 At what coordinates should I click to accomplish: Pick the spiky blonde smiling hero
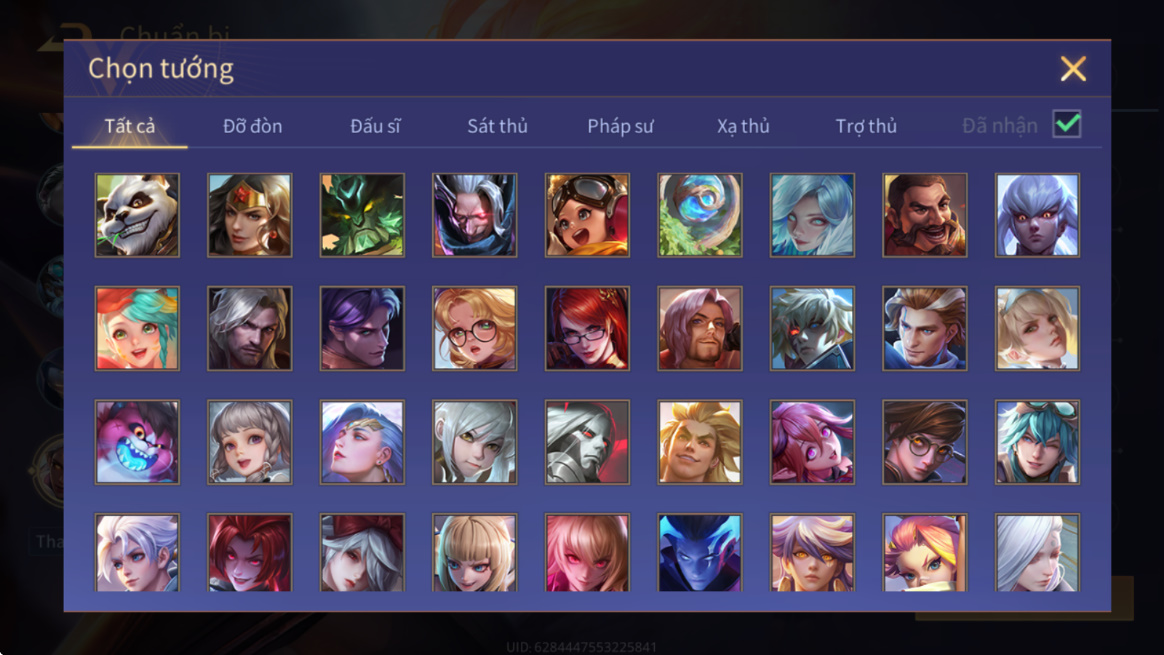pos(700,443)
